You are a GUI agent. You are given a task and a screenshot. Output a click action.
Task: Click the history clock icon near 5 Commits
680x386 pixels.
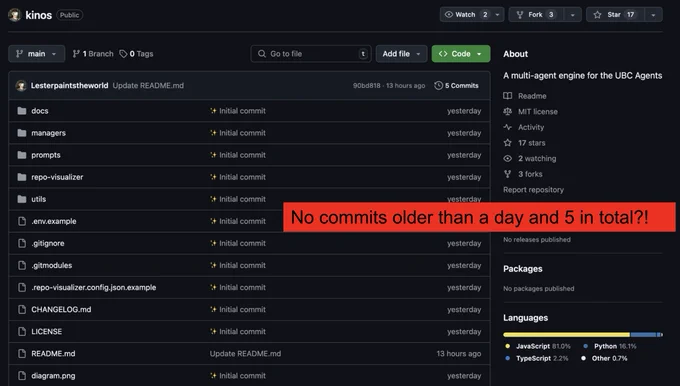click(x=438, y=85)
